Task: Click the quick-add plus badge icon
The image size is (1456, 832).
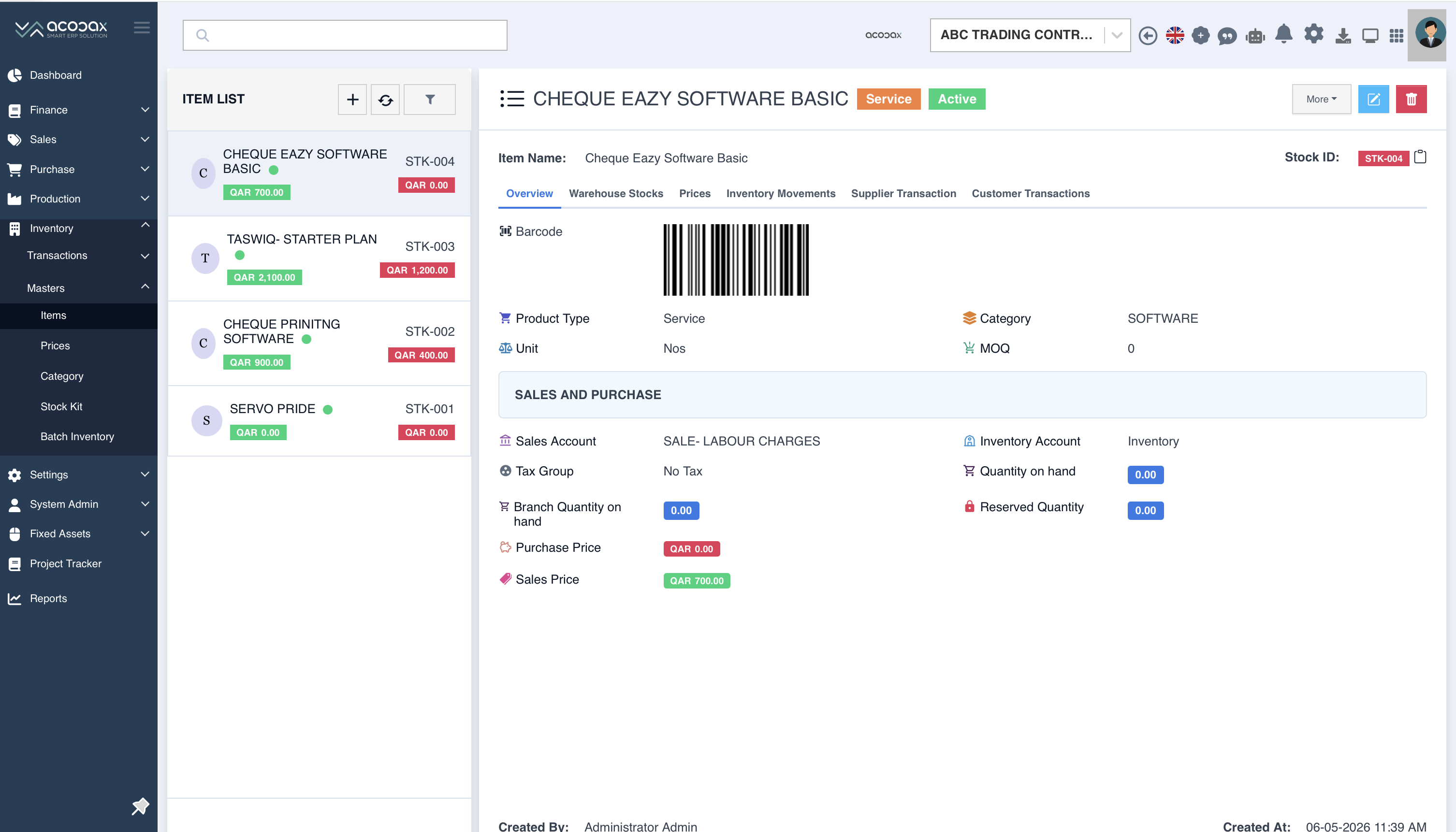Action: (1200, 35)
